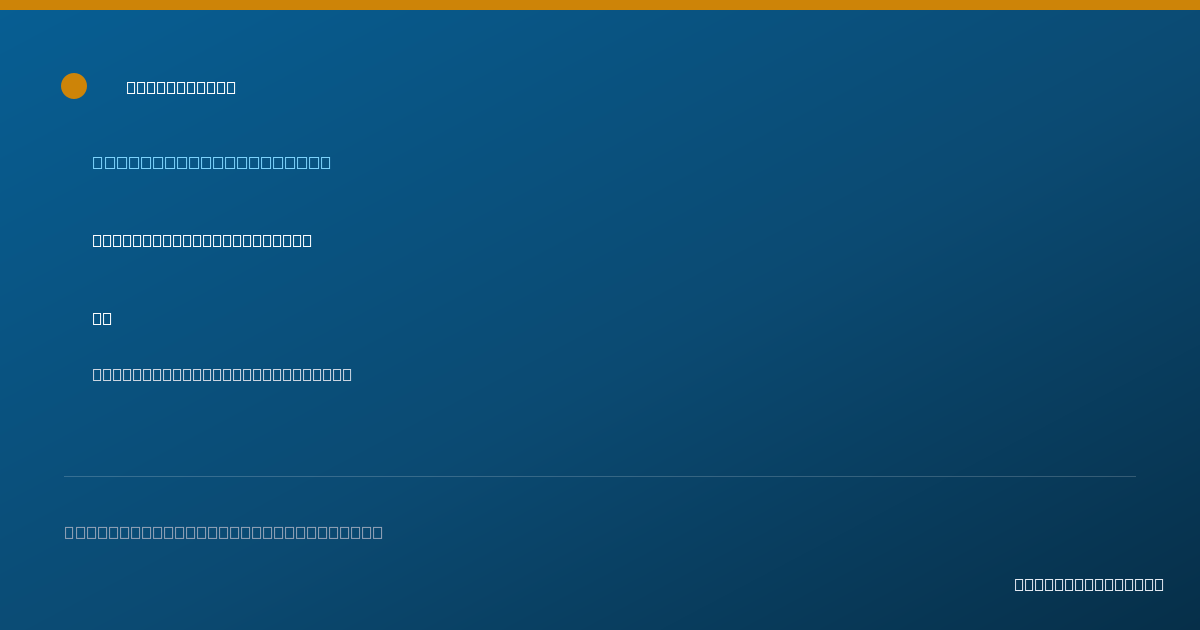The image size is (1200, 630).
Task: Click the small white text at bottom right
Action: (x=1089, y=584)
